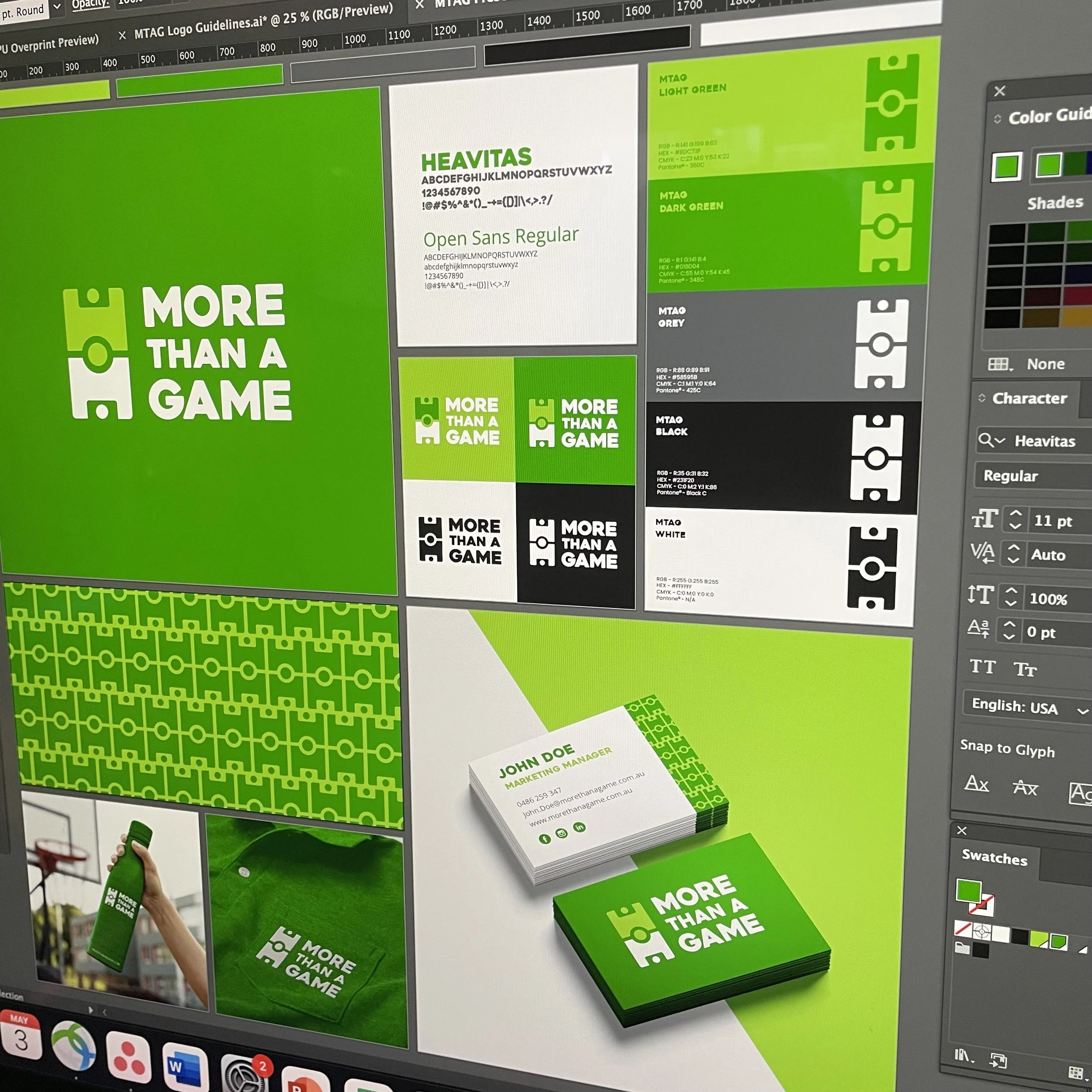Click Snap to Glyph baseline icon

point(976,784)
